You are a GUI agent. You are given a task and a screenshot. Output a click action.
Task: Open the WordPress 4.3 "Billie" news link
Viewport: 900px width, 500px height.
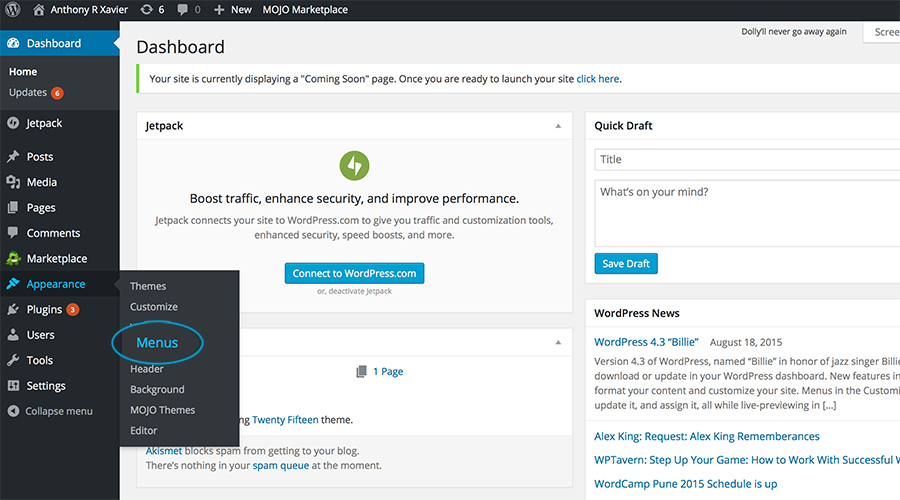point(646,342)
